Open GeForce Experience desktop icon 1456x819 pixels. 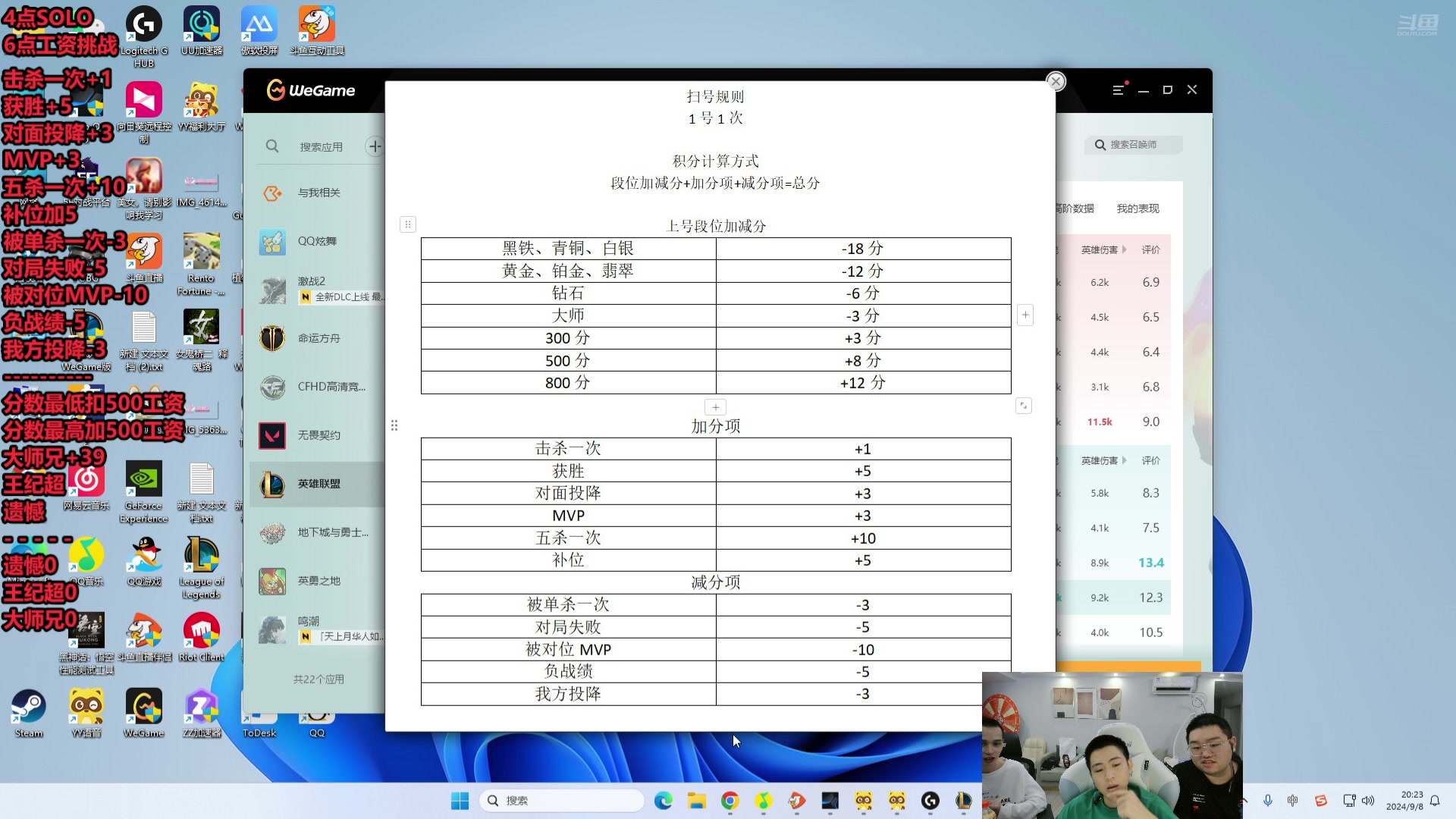144,491
